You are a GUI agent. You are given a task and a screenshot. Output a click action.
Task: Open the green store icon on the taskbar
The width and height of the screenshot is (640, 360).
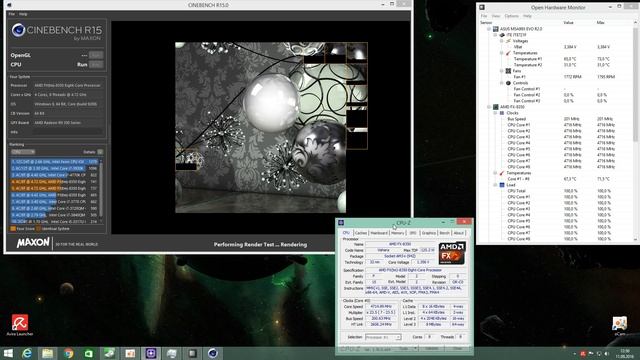pyautogui.click(x=89, y=353)
